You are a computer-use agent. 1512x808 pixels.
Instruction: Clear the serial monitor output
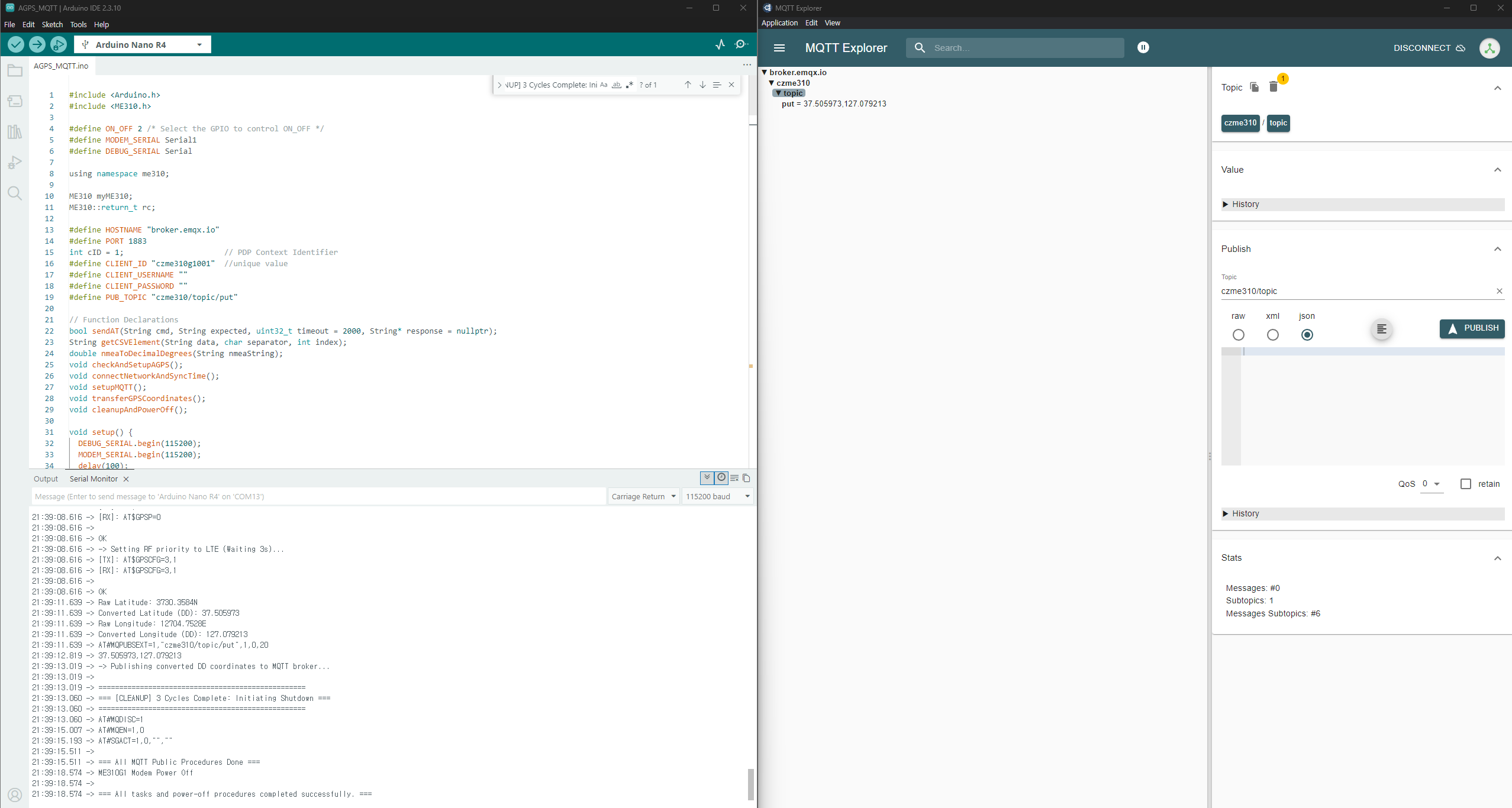pos(734,478)
